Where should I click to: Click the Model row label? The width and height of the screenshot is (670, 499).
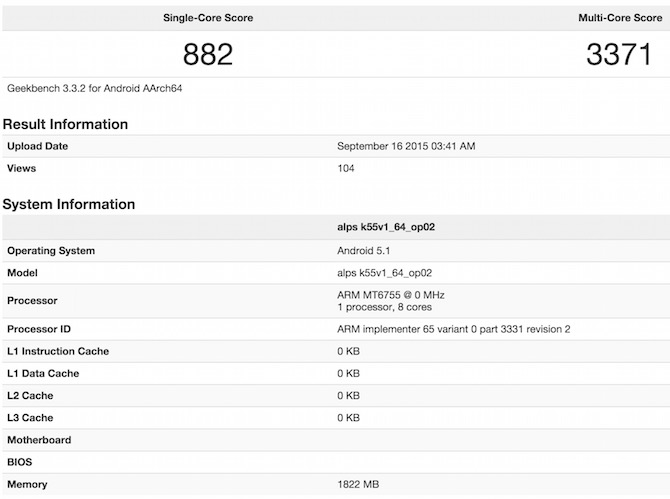coord(25,273)
